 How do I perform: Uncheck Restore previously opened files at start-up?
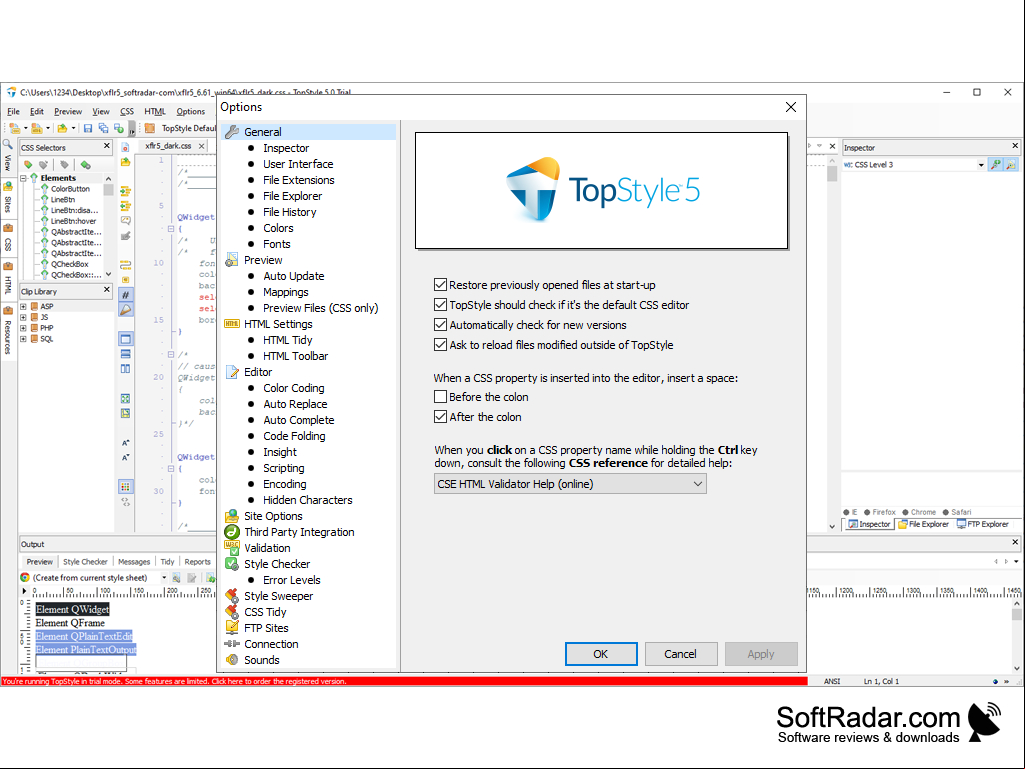441,284
